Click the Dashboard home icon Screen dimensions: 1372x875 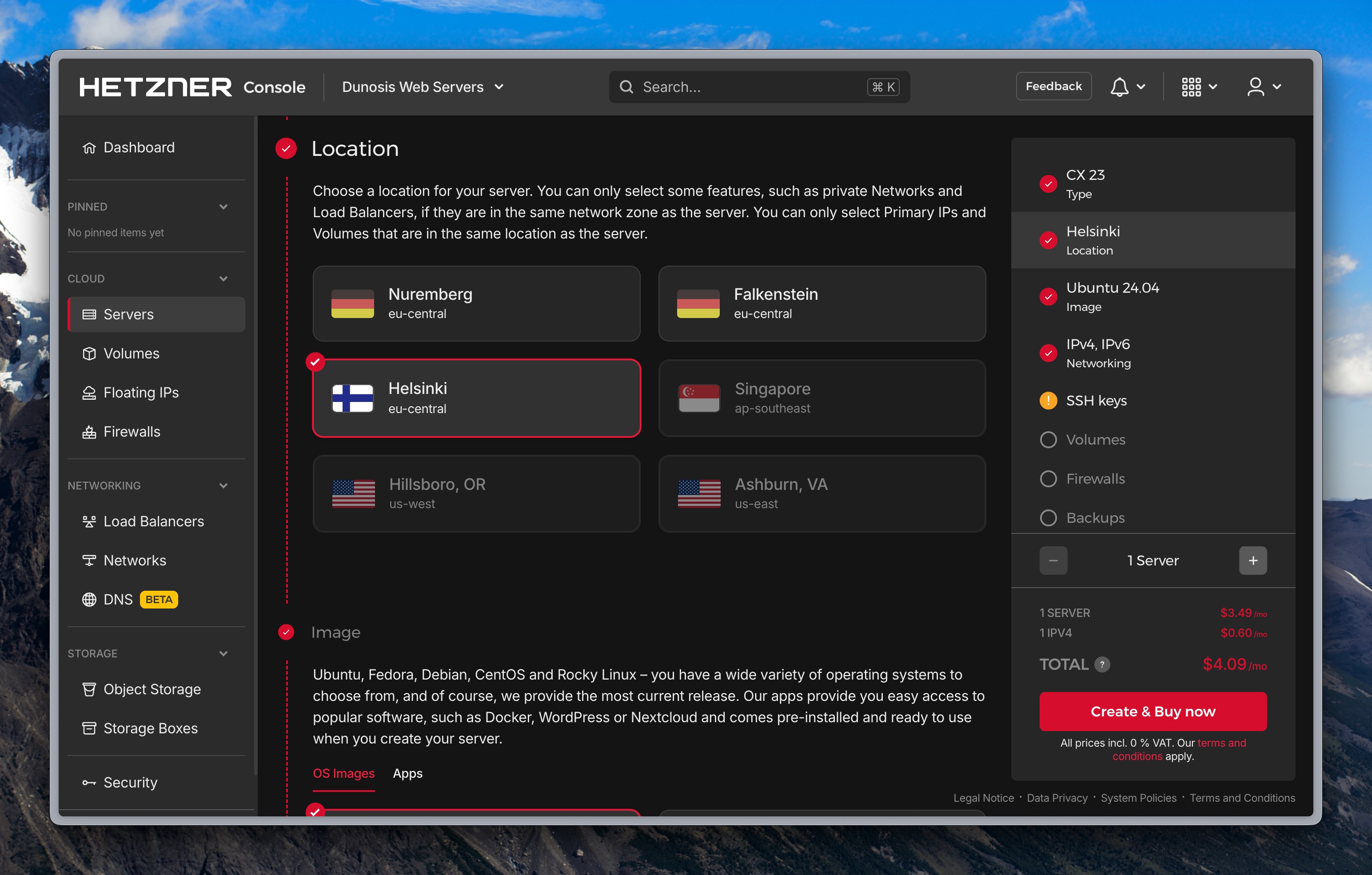[x=89, y=147]
